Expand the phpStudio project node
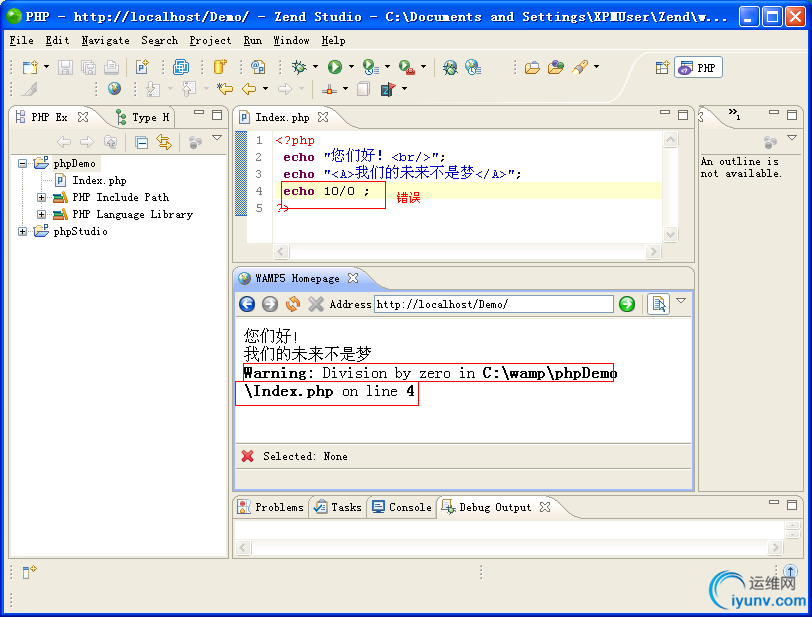 pos(22,232)
